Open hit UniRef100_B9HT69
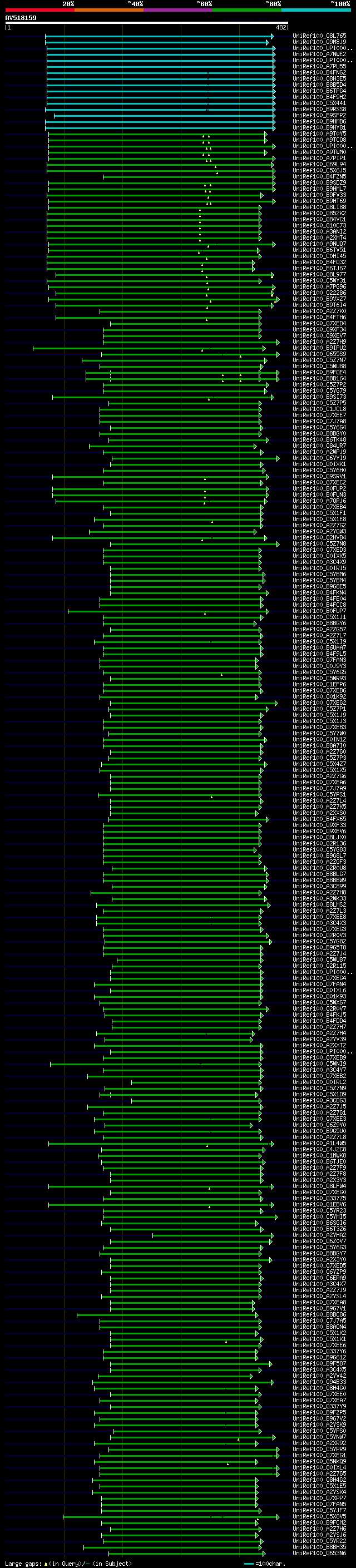356x1568 pixels. pos(319,201)
